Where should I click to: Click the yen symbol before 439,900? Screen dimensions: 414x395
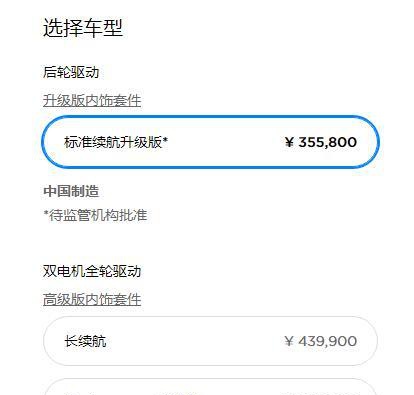[290, 341]
